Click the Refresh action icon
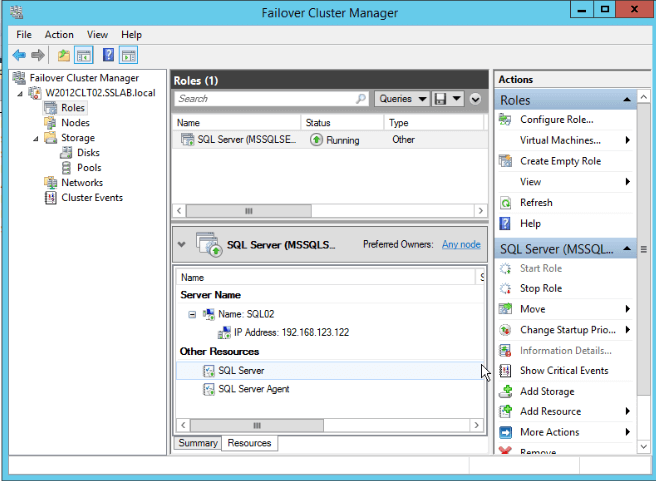The height and width of the screenshot is (481, 656). (x=505, y=202)
